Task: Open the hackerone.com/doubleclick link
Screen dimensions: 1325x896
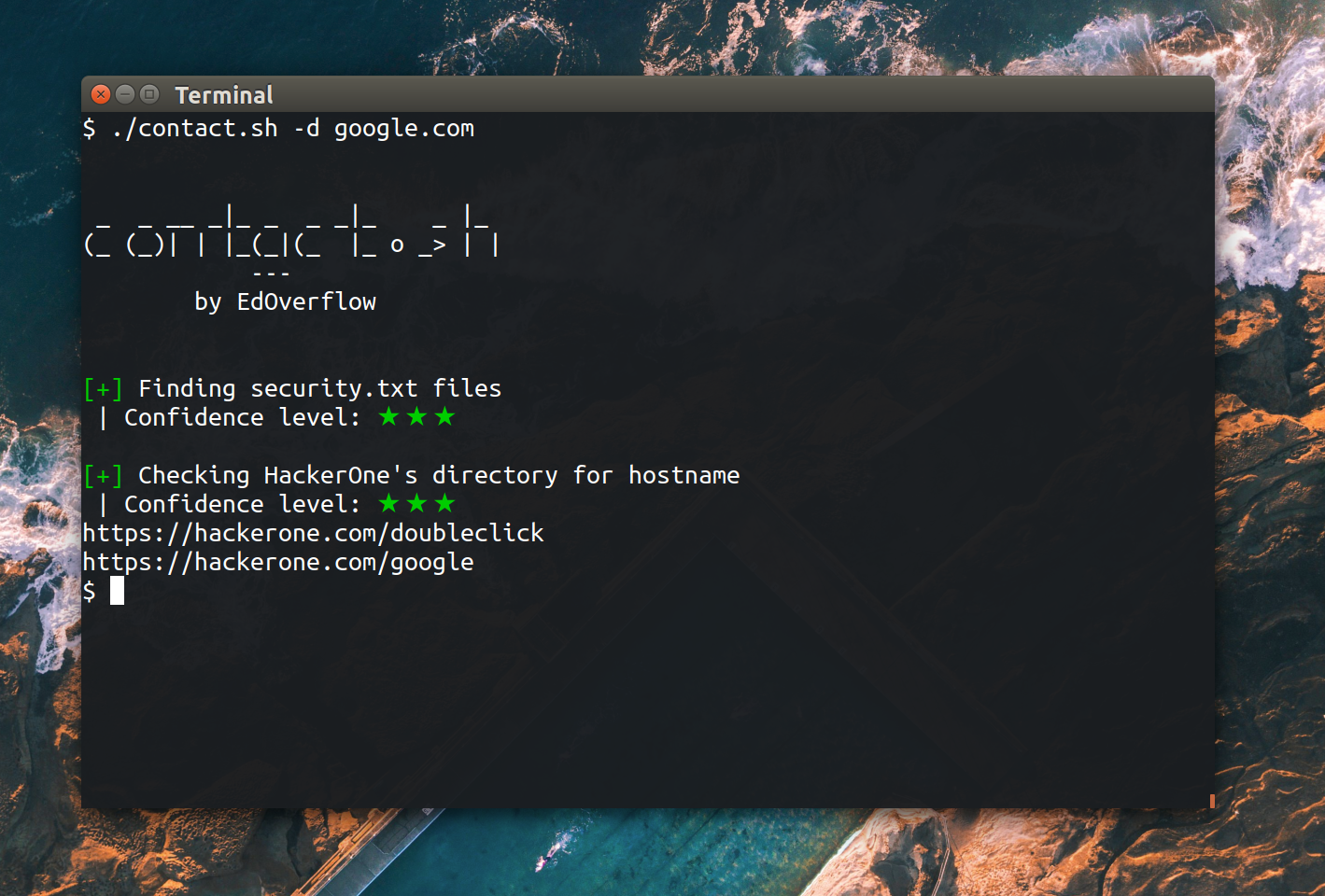Action: pyautogui.click(x=313, y=533)
